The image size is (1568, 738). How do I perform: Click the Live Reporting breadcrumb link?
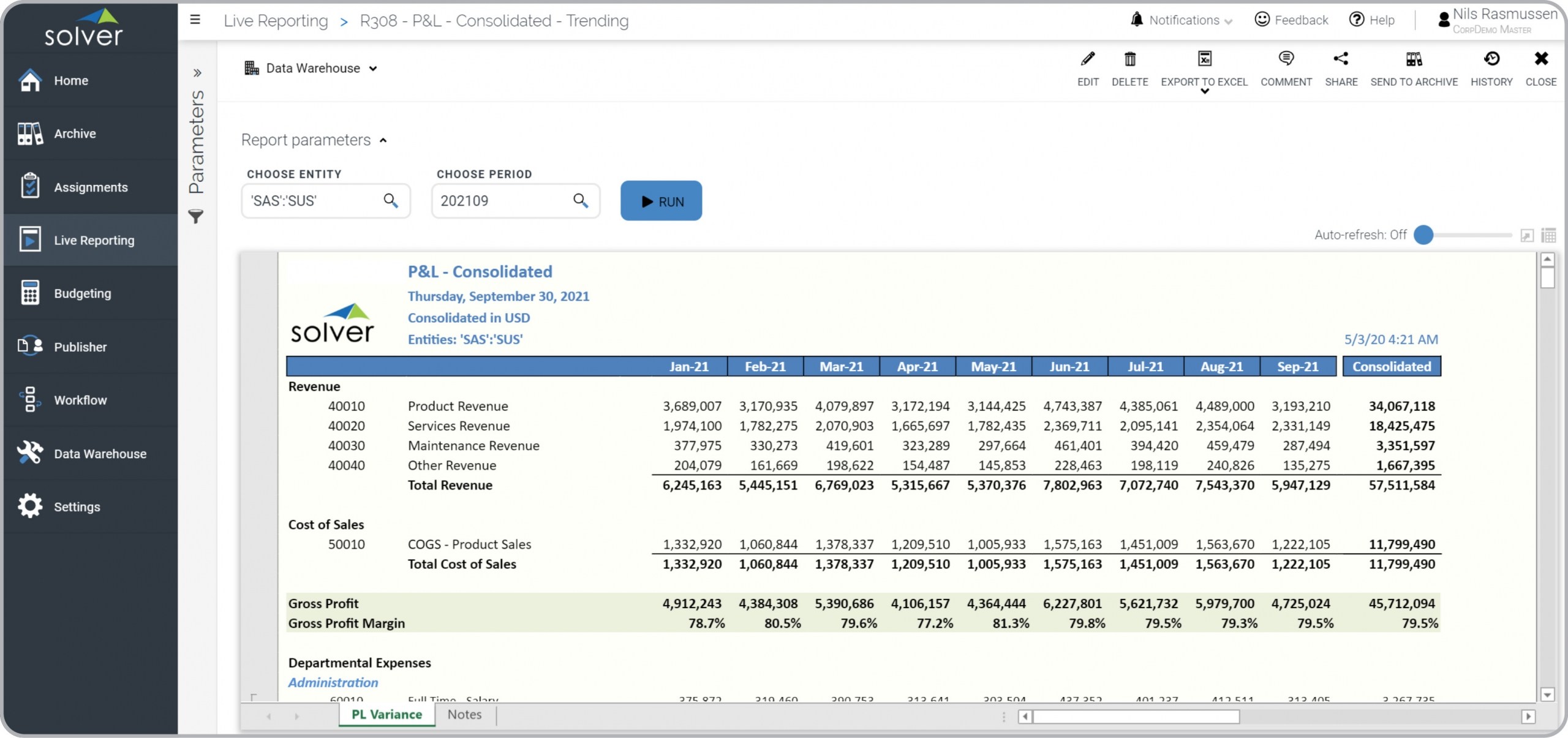(x=276, y=21)
